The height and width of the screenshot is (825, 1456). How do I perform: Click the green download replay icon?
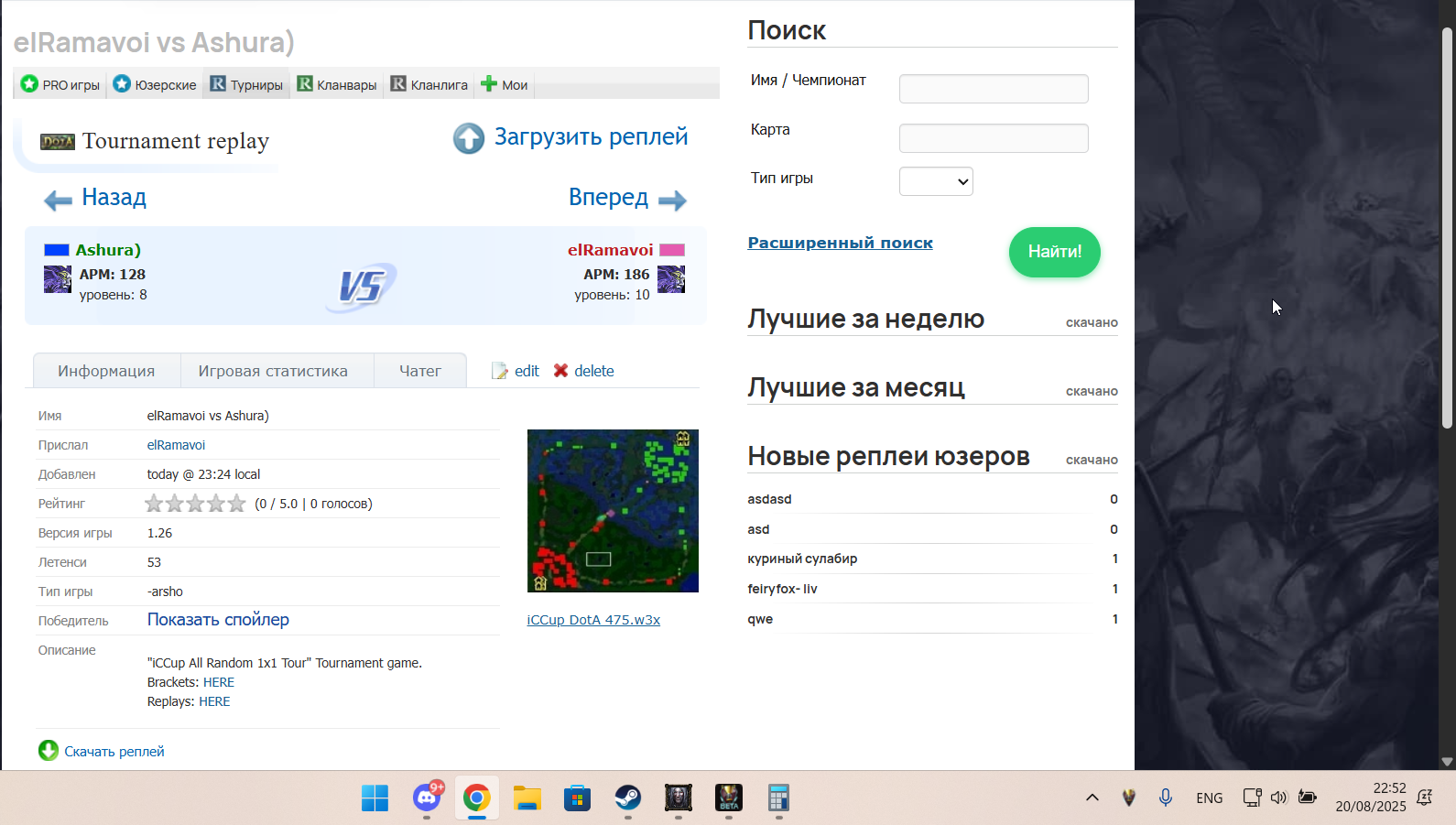pos(49,751)
